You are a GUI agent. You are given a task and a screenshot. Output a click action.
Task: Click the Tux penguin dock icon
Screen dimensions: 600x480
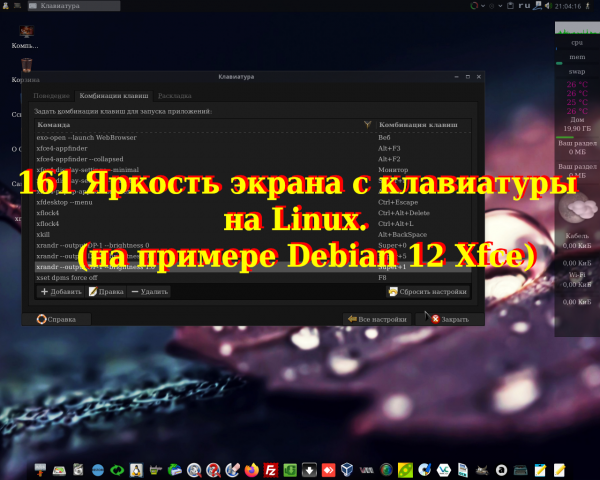[136, 470]
